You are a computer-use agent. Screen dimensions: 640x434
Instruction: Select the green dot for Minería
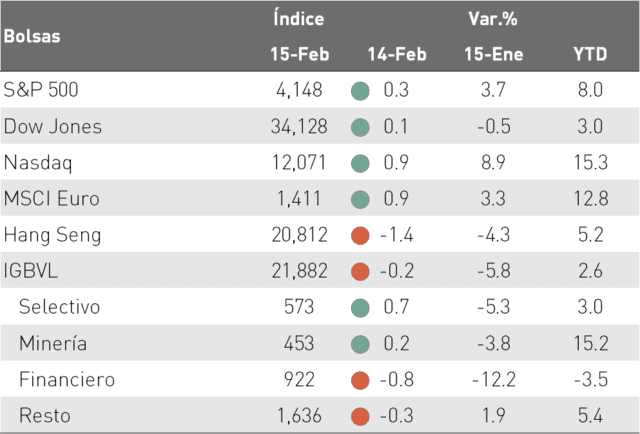pos(360,344)
